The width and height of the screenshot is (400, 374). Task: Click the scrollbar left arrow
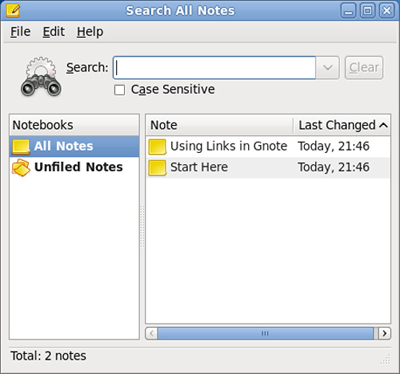[x=152, y=333]
